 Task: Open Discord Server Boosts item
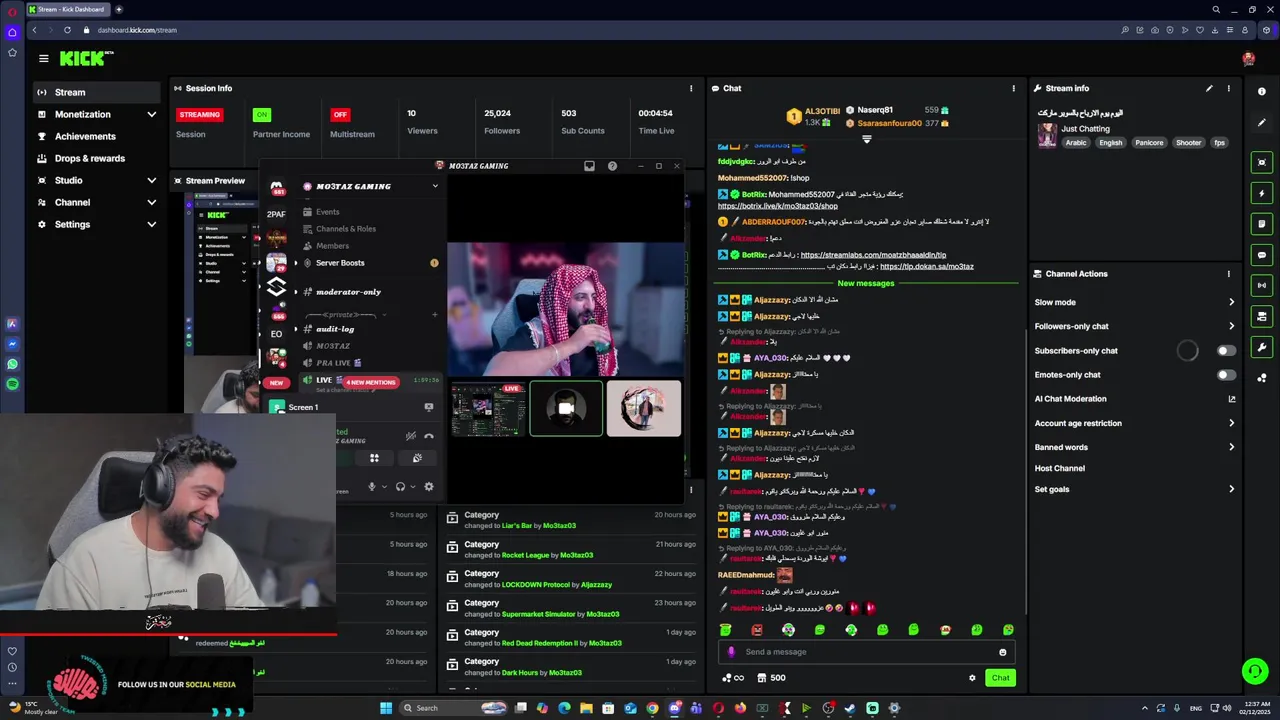point(340,263)
